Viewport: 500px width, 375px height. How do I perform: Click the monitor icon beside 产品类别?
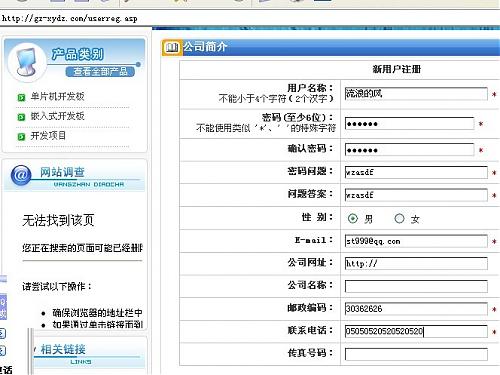pyautogui.click(x=27, y=62)
